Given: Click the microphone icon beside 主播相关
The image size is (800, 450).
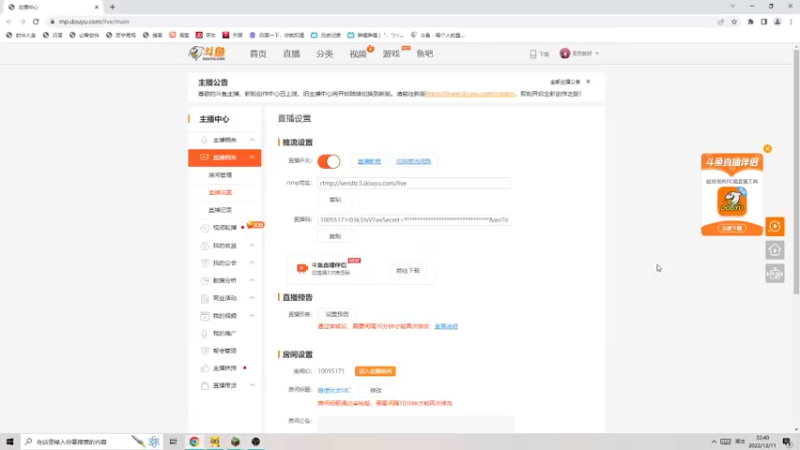Looking at the screenshot, I should click(x=204, y=140).
